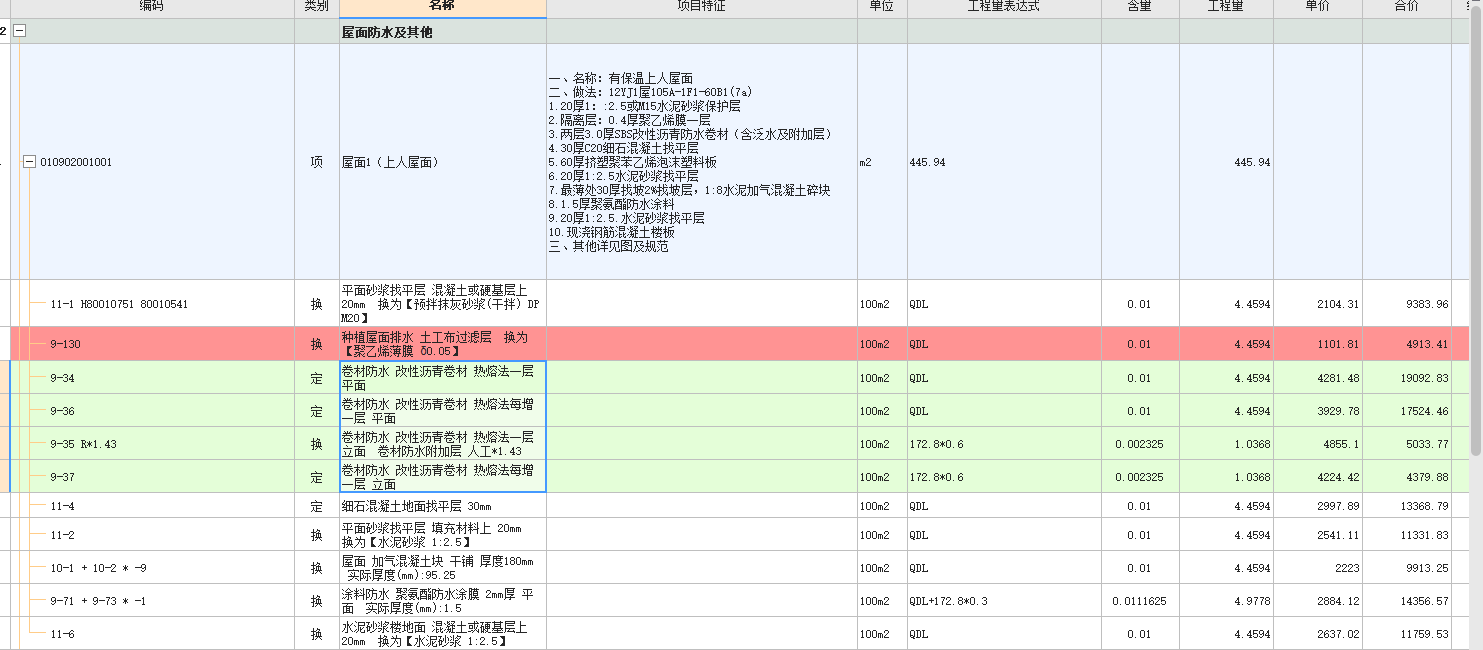The height and width of the screenshot is (650, 1483).
Task: Click unit price 2104.31
Action: (1318, 304)
